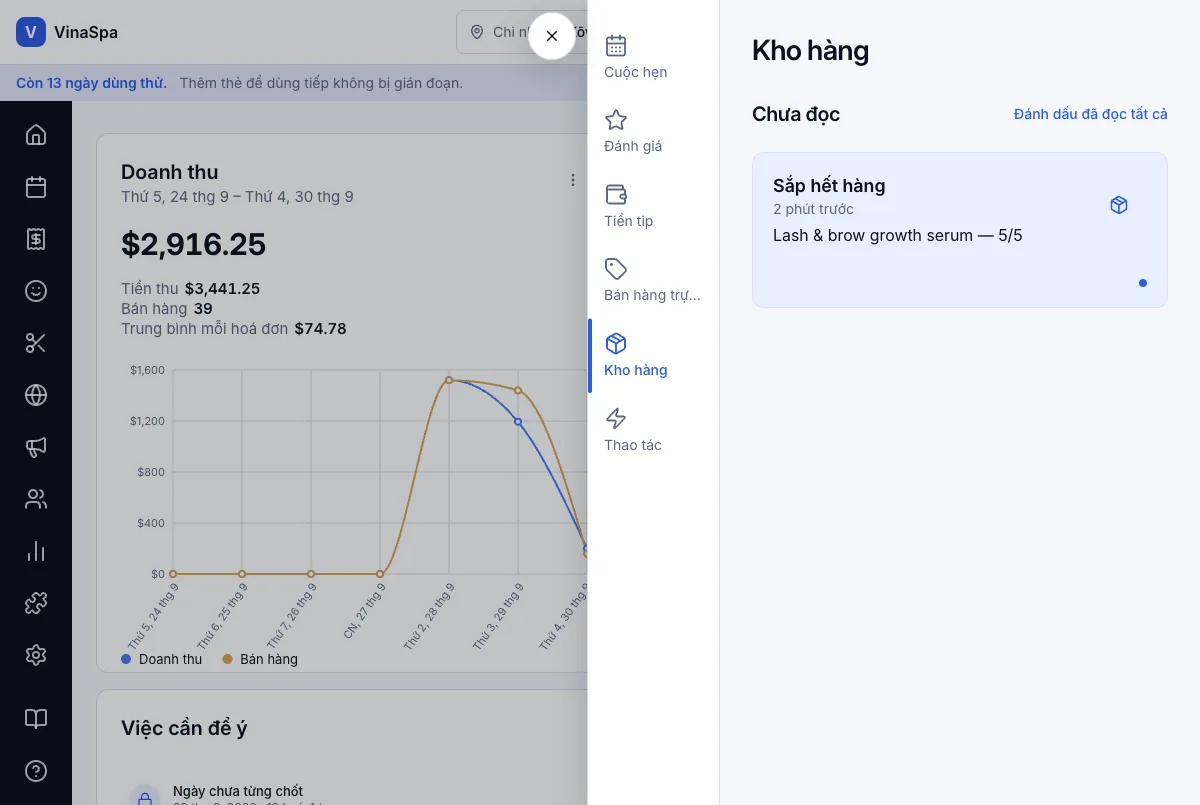This screenshot has width=1200, height=805.
Task: Open the settings gear in sidebar
Action: tap(36, 655)
